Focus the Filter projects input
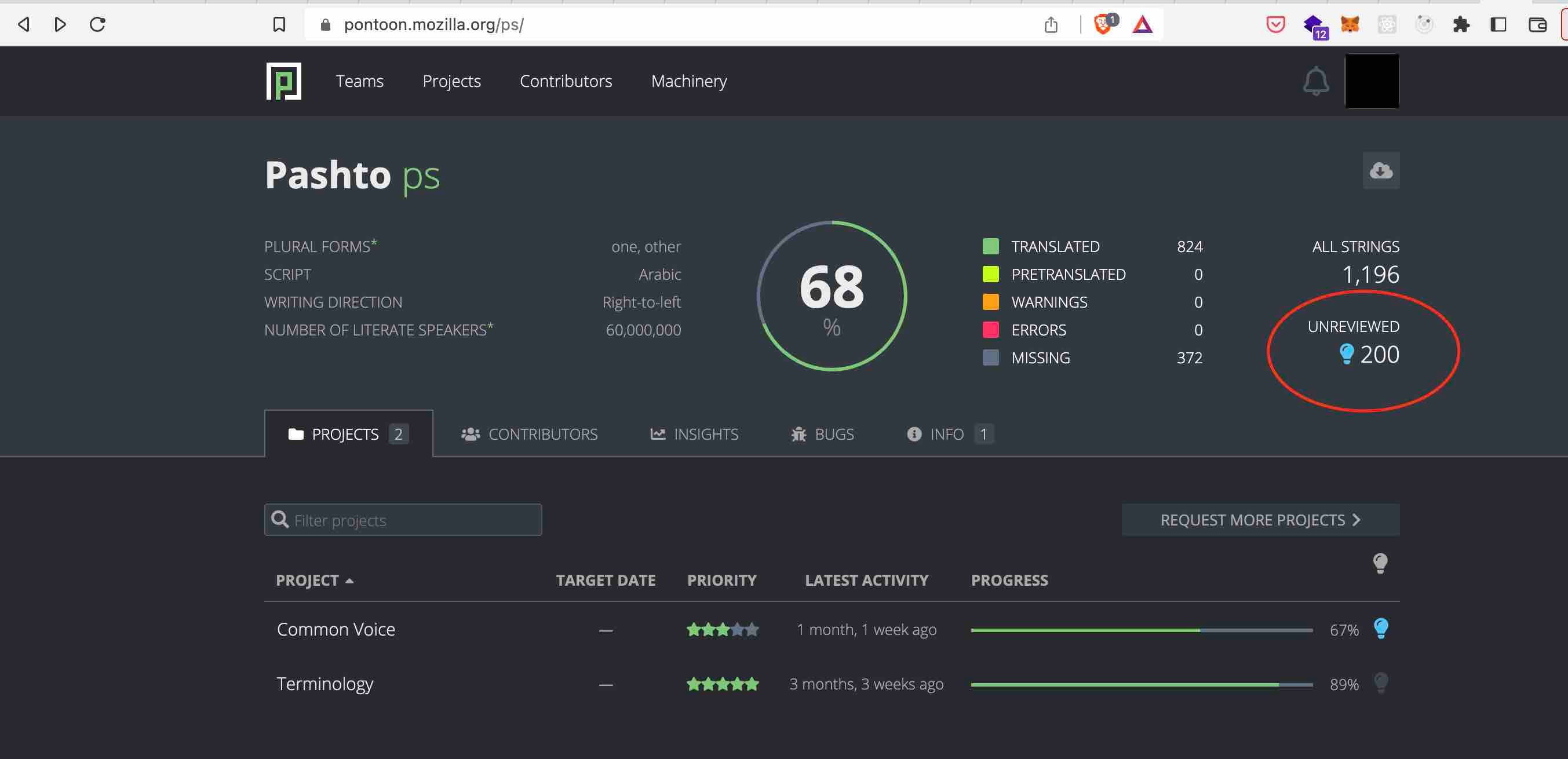Image resolution: width=1568 pixels, height=759 pixels. [403, 520]
